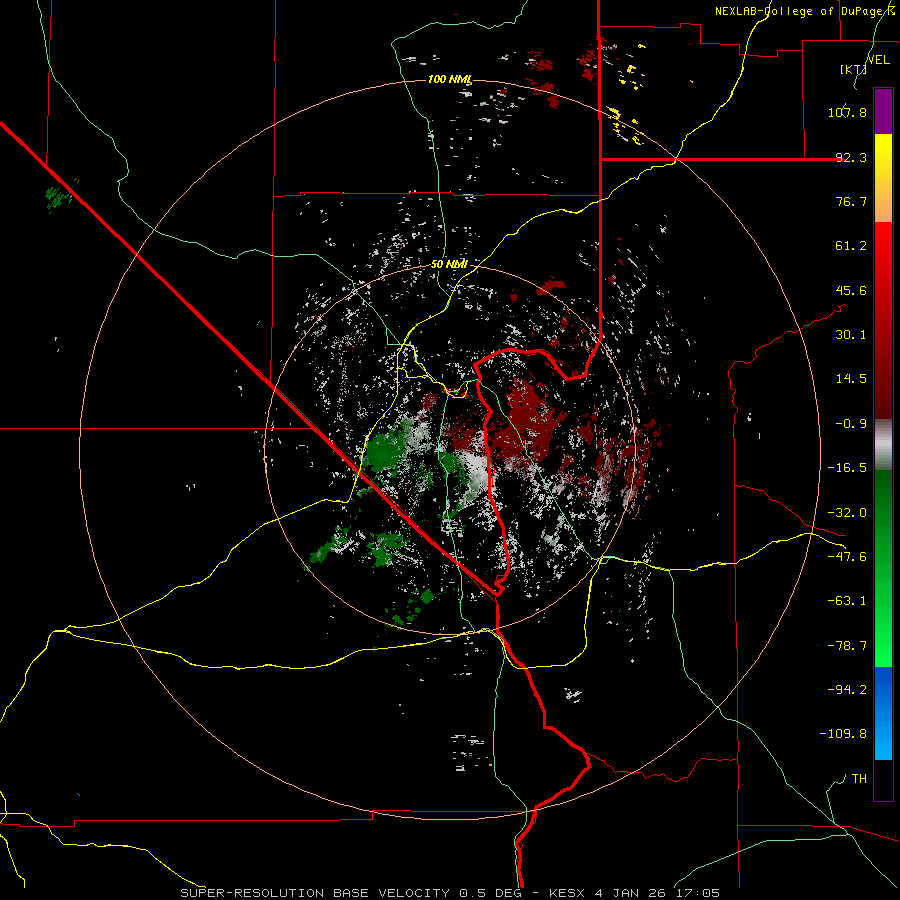Click the 100 NMI range ring label
Image resolution: width=900 pixels, height=900 pixels.
point(449,79)
